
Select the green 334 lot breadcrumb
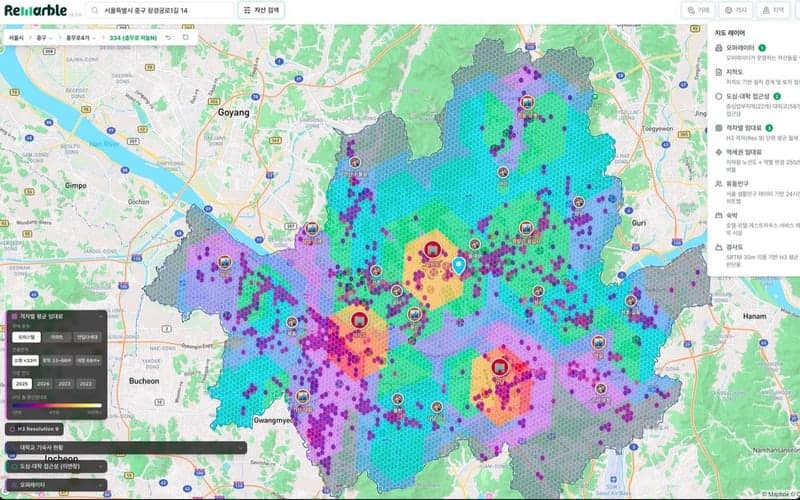click(133, 38)
